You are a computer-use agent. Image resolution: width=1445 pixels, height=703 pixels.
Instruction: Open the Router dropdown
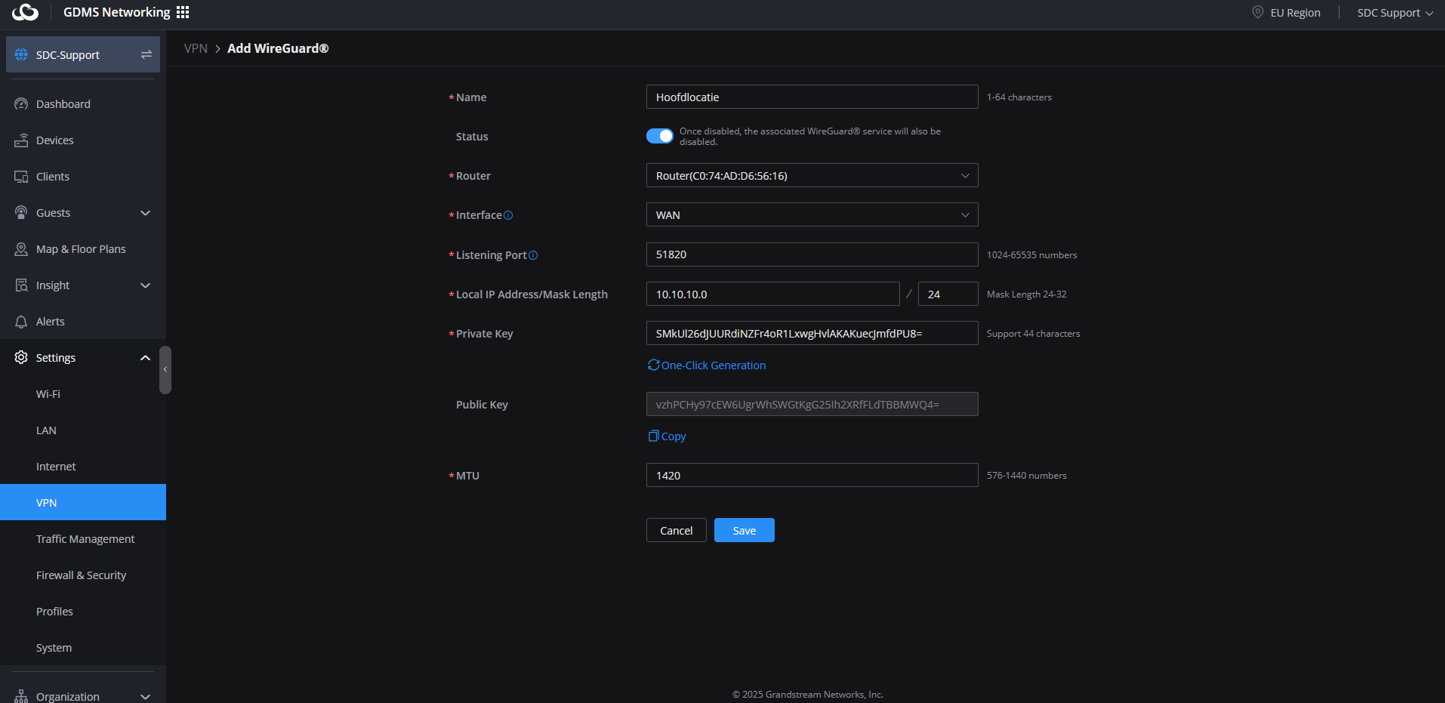point(812,176)
